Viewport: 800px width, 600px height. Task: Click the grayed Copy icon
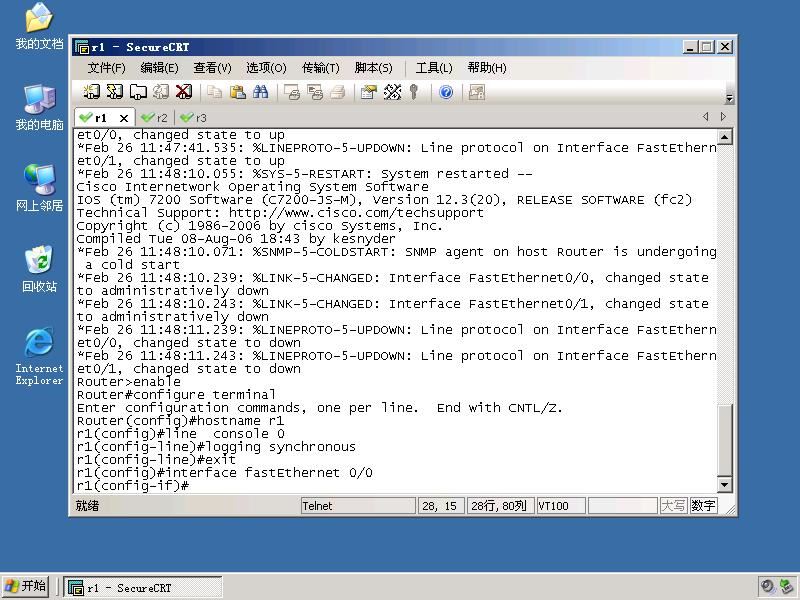214,92
